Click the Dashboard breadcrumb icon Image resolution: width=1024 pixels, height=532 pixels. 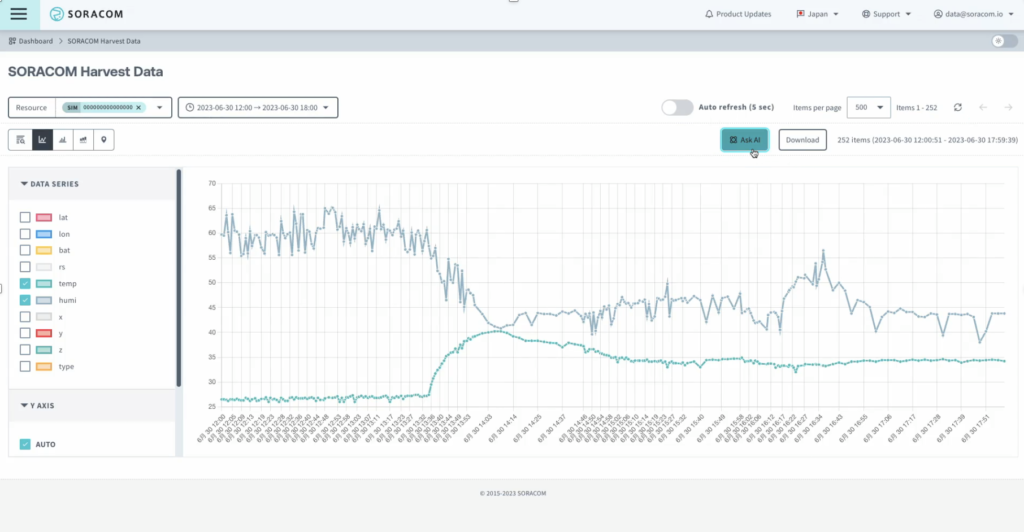click(x=12, y=41)
